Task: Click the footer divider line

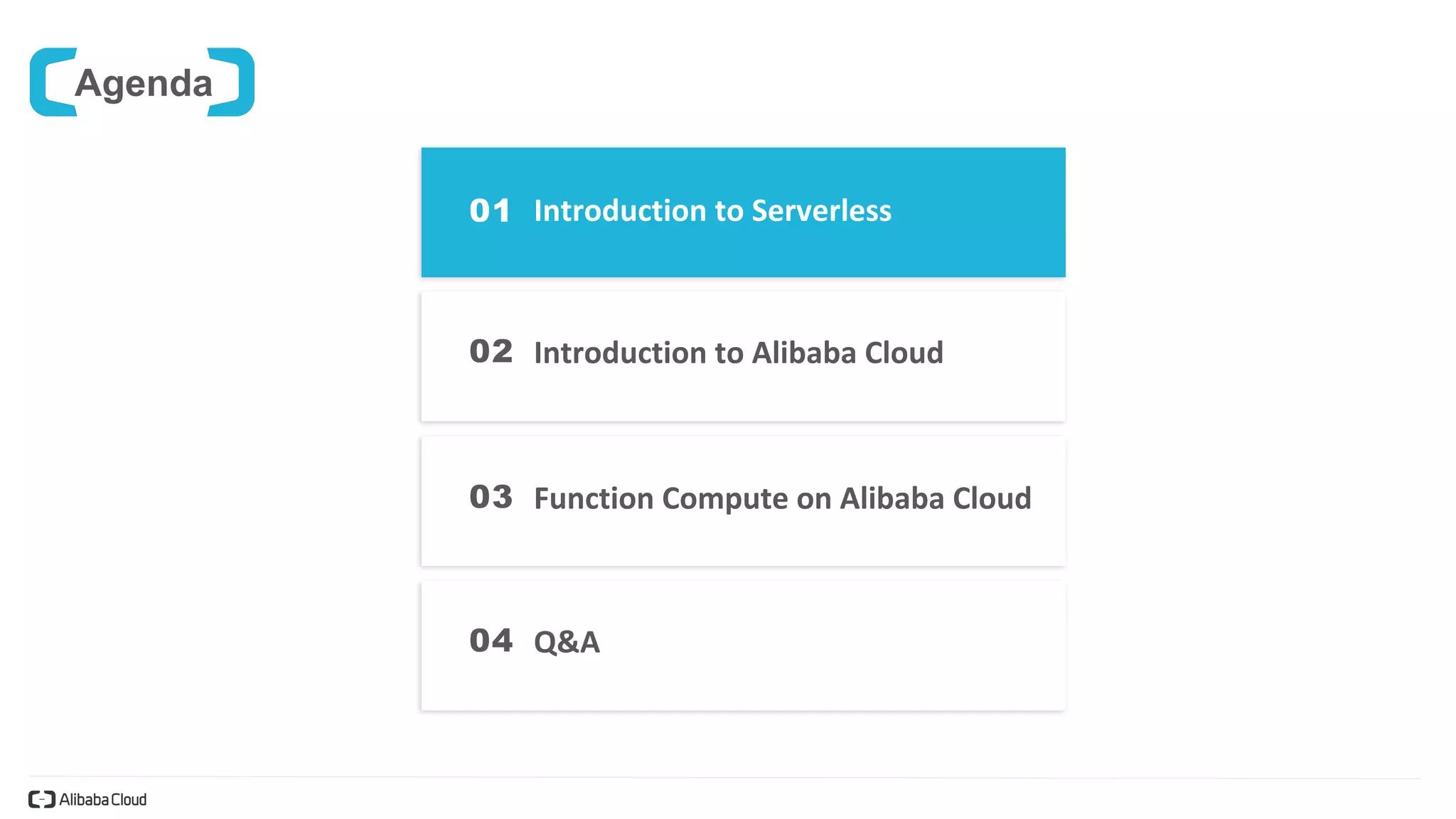Action: tap(724, 778)
